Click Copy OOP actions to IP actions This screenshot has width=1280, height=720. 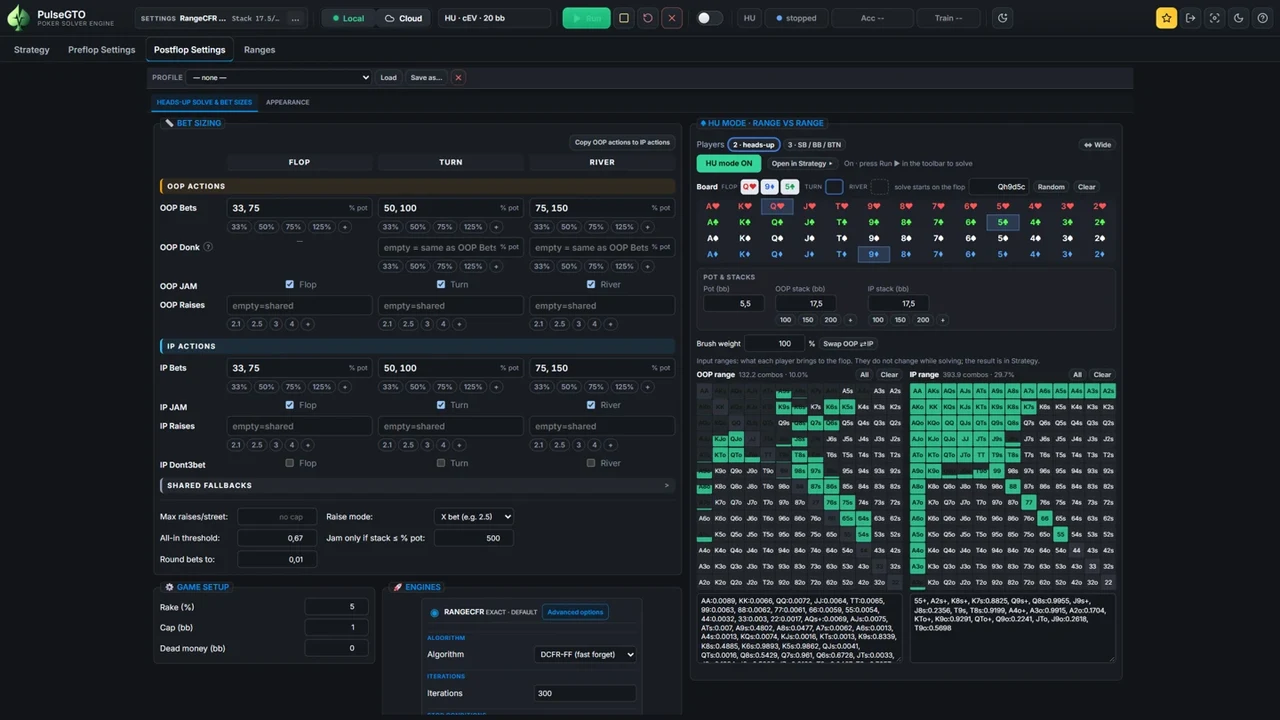tap(622, 142)
